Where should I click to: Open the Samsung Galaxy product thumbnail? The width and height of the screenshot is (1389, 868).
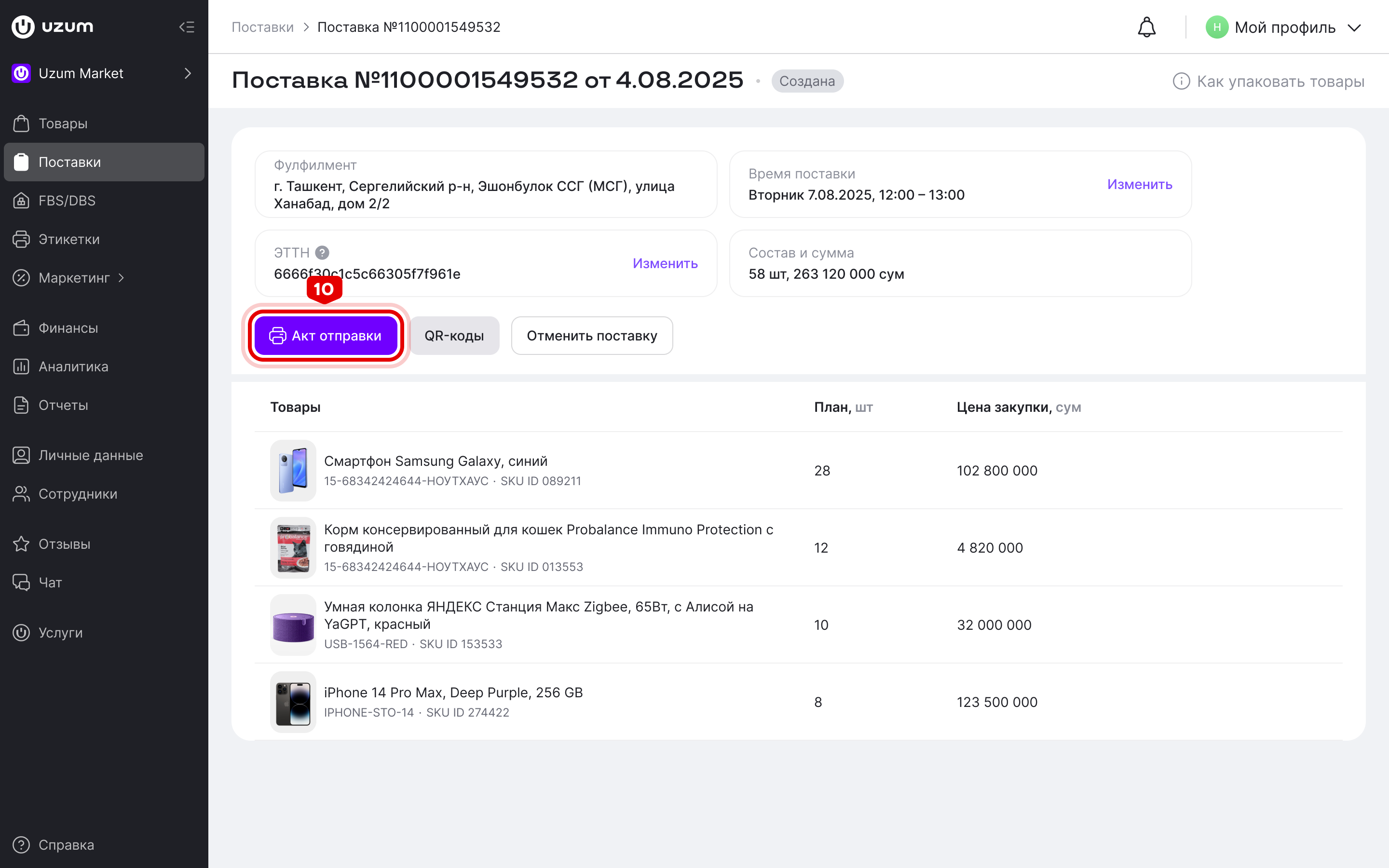pos(293,470)
